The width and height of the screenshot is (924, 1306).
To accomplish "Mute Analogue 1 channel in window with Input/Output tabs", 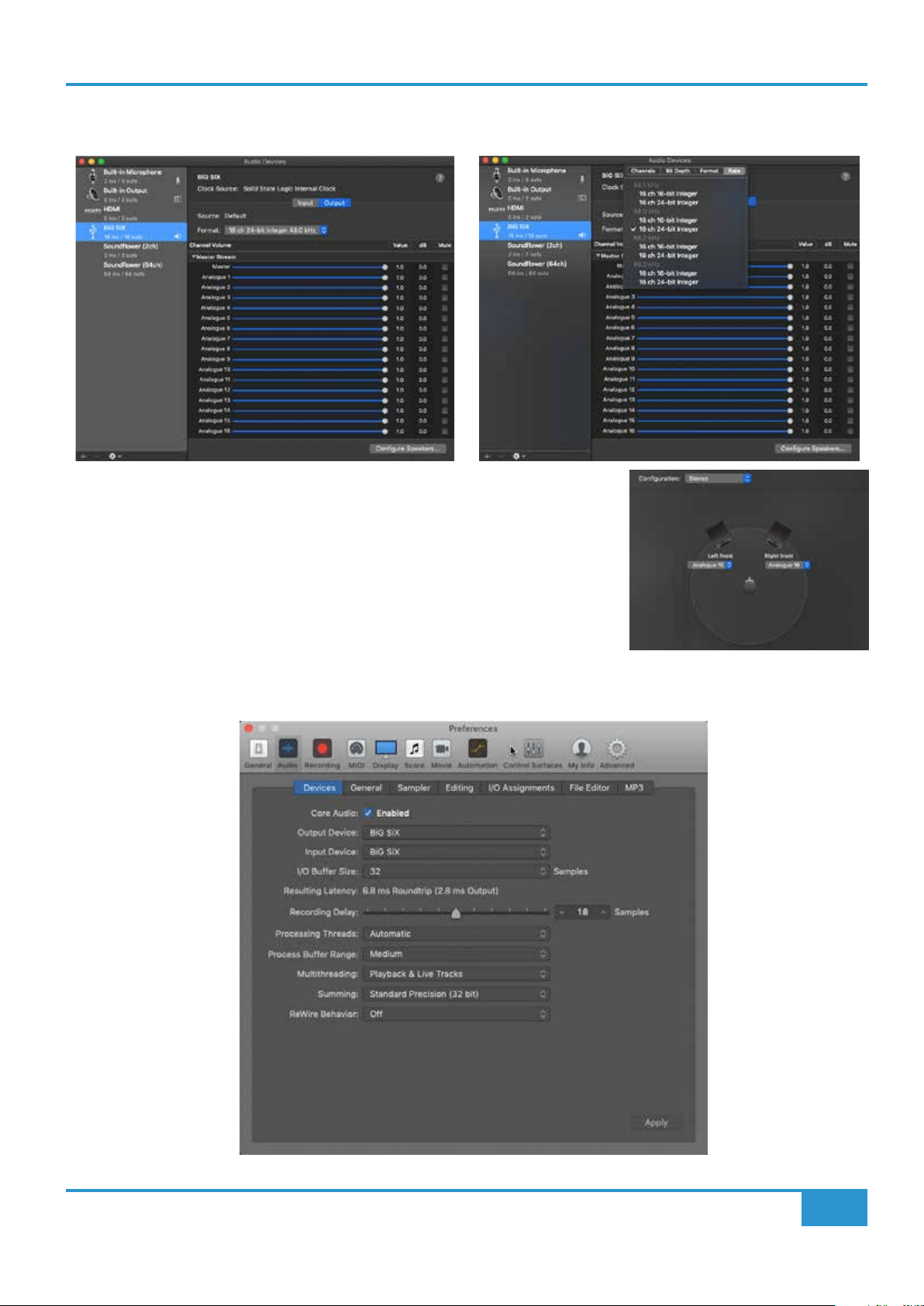I will pyautogui.click(x=444, y=277).
